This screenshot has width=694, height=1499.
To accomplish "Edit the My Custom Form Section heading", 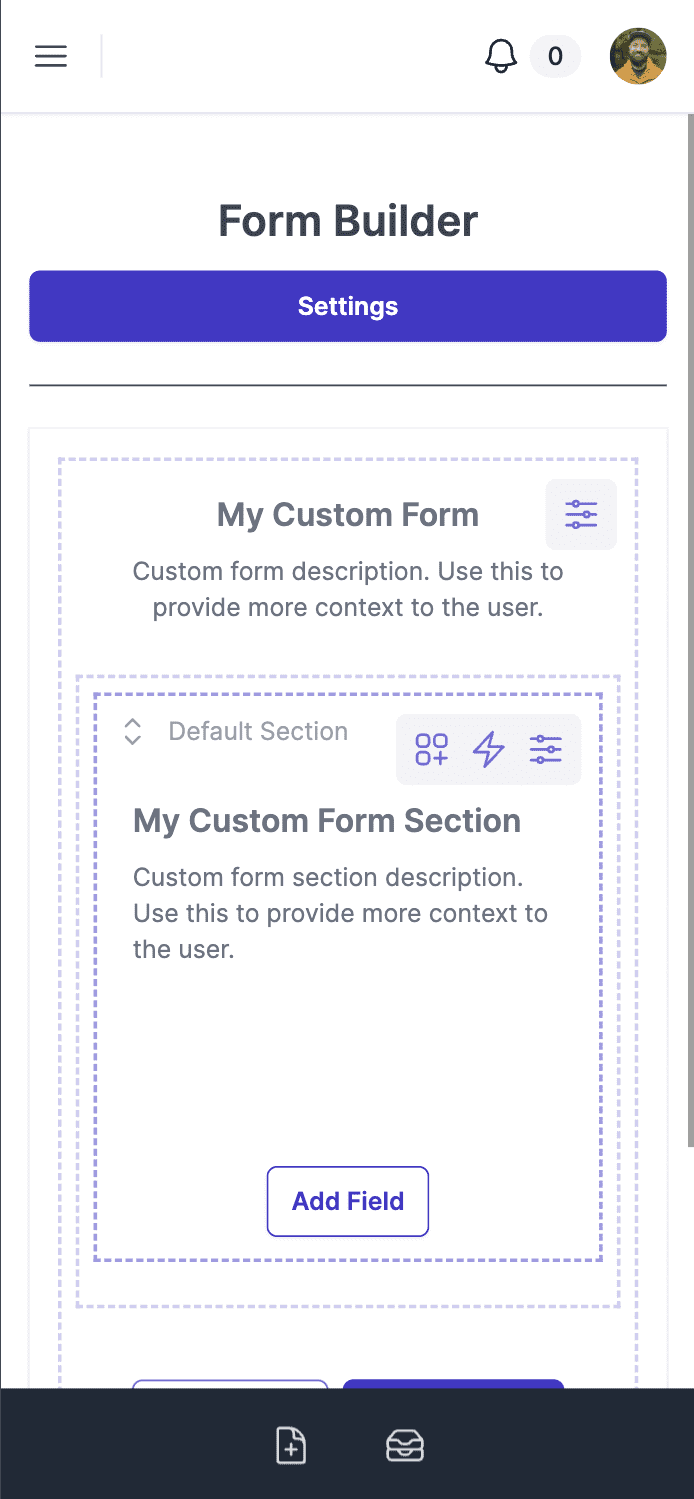I will pos(327,821).
